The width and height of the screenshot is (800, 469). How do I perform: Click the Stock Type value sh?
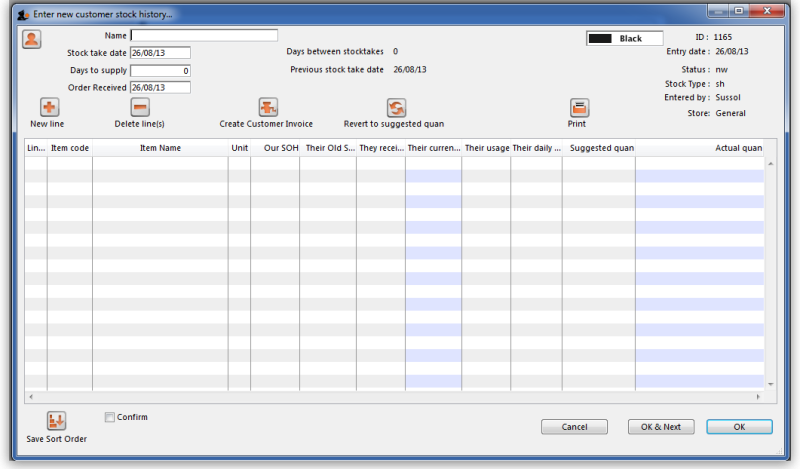pyautogui.click(x=720, y=84)
